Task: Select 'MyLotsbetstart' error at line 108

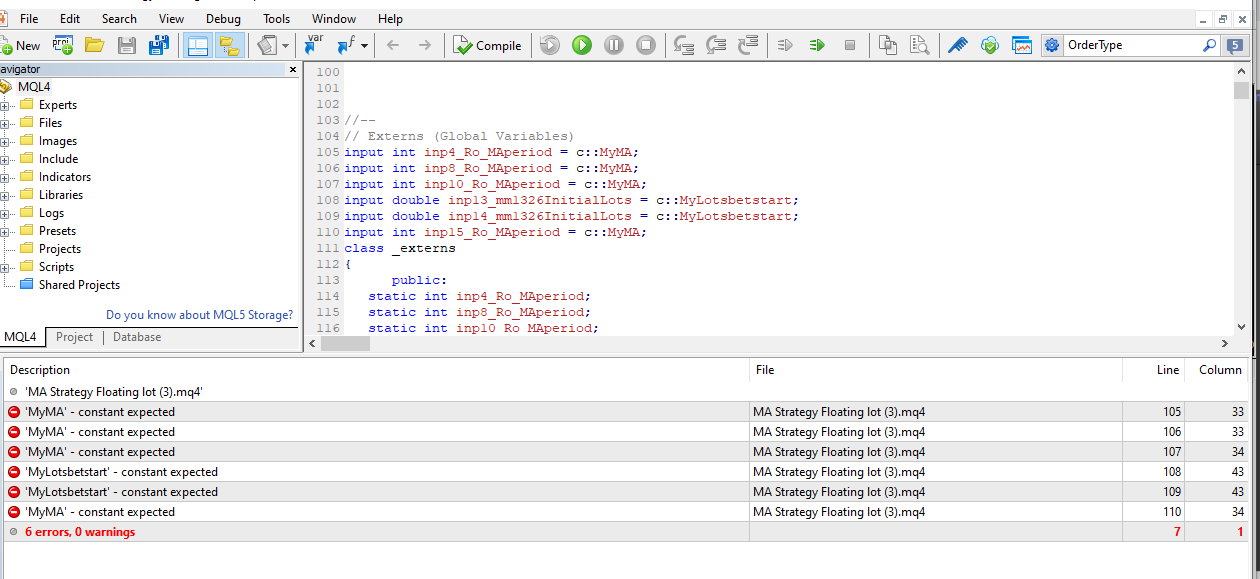Action: point(625,472)
